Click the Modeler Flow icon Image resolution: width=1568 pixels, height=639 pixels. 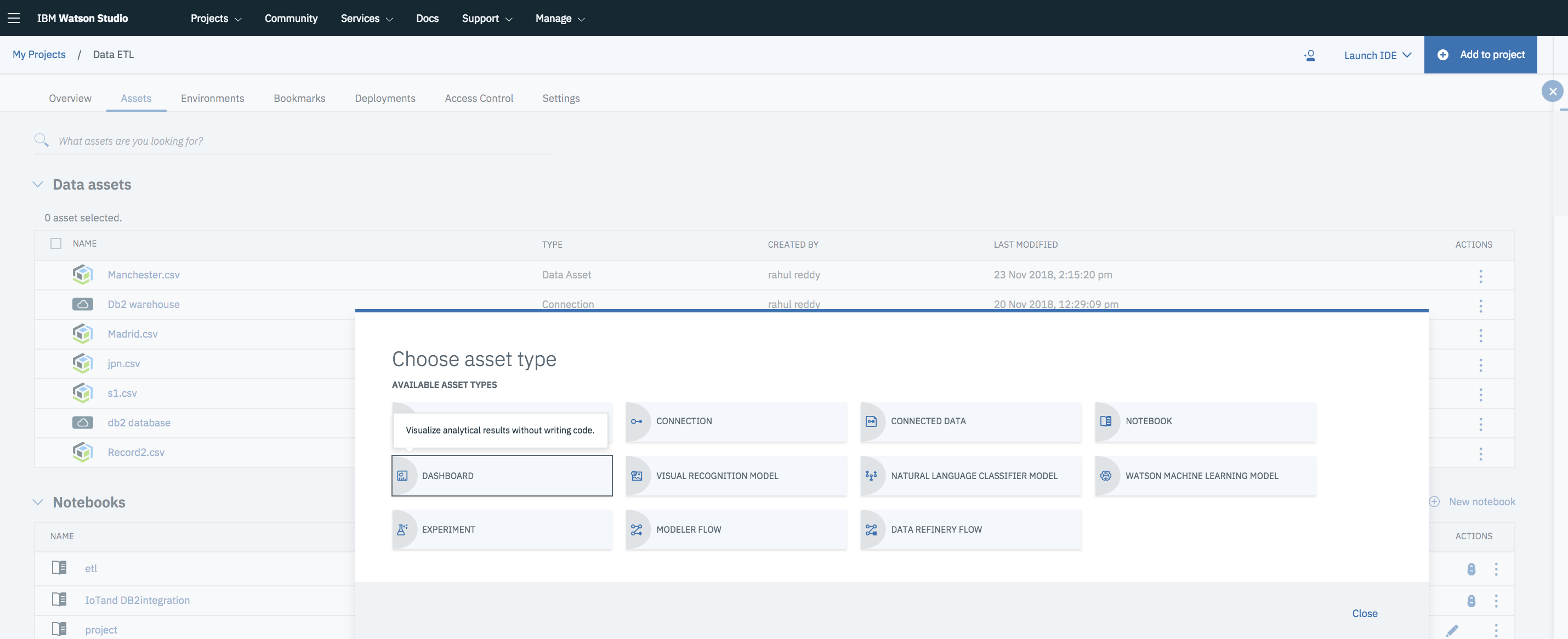(636, 529)
